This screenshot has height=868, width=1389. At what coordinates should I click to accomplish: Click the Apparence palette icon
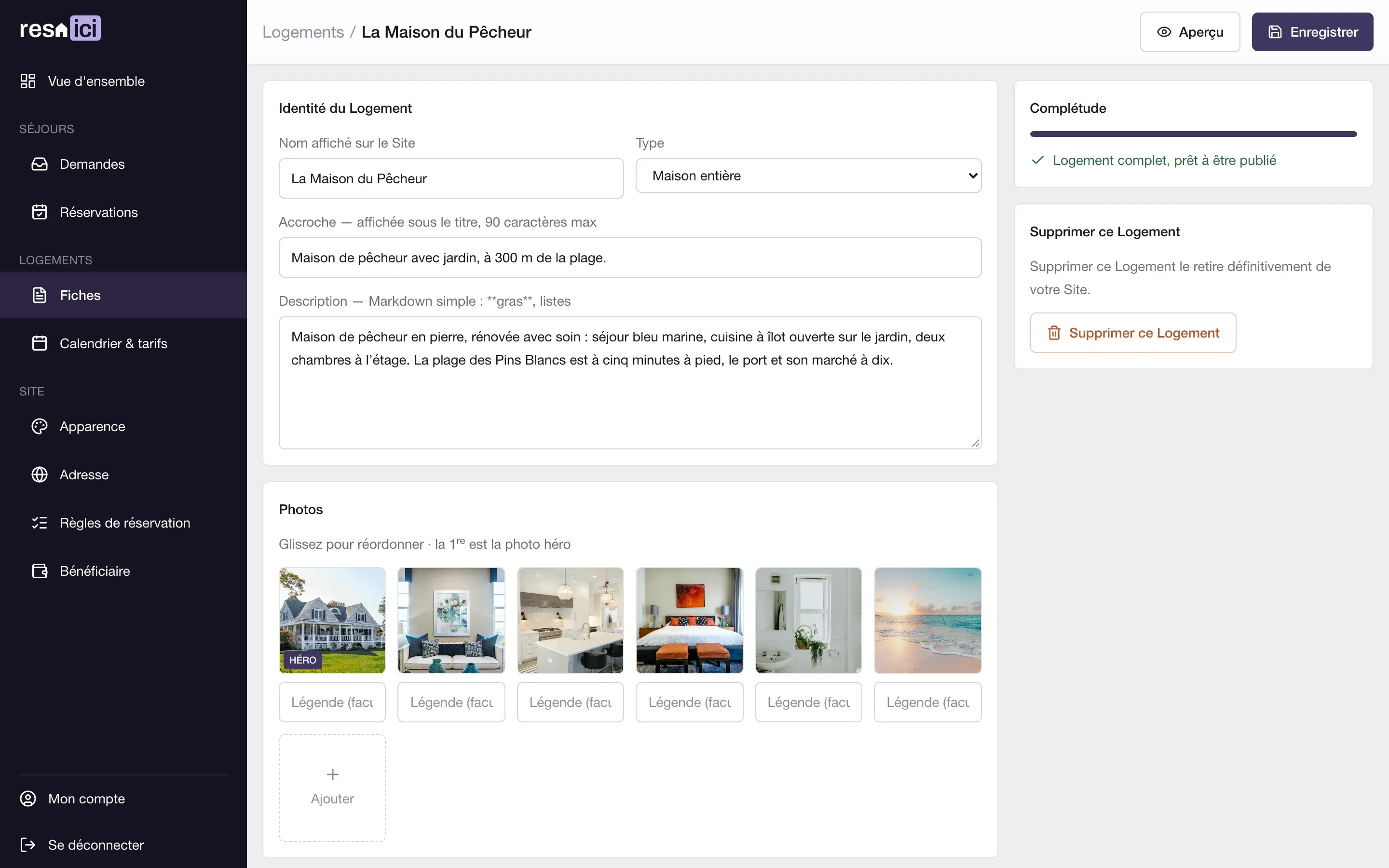coord(40,427)
